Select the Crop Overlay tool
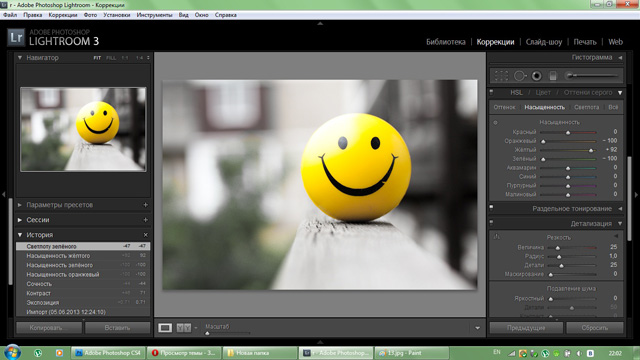Image resolution: width=640 pixels, height=360 pixels. click(x=501, y=76)
